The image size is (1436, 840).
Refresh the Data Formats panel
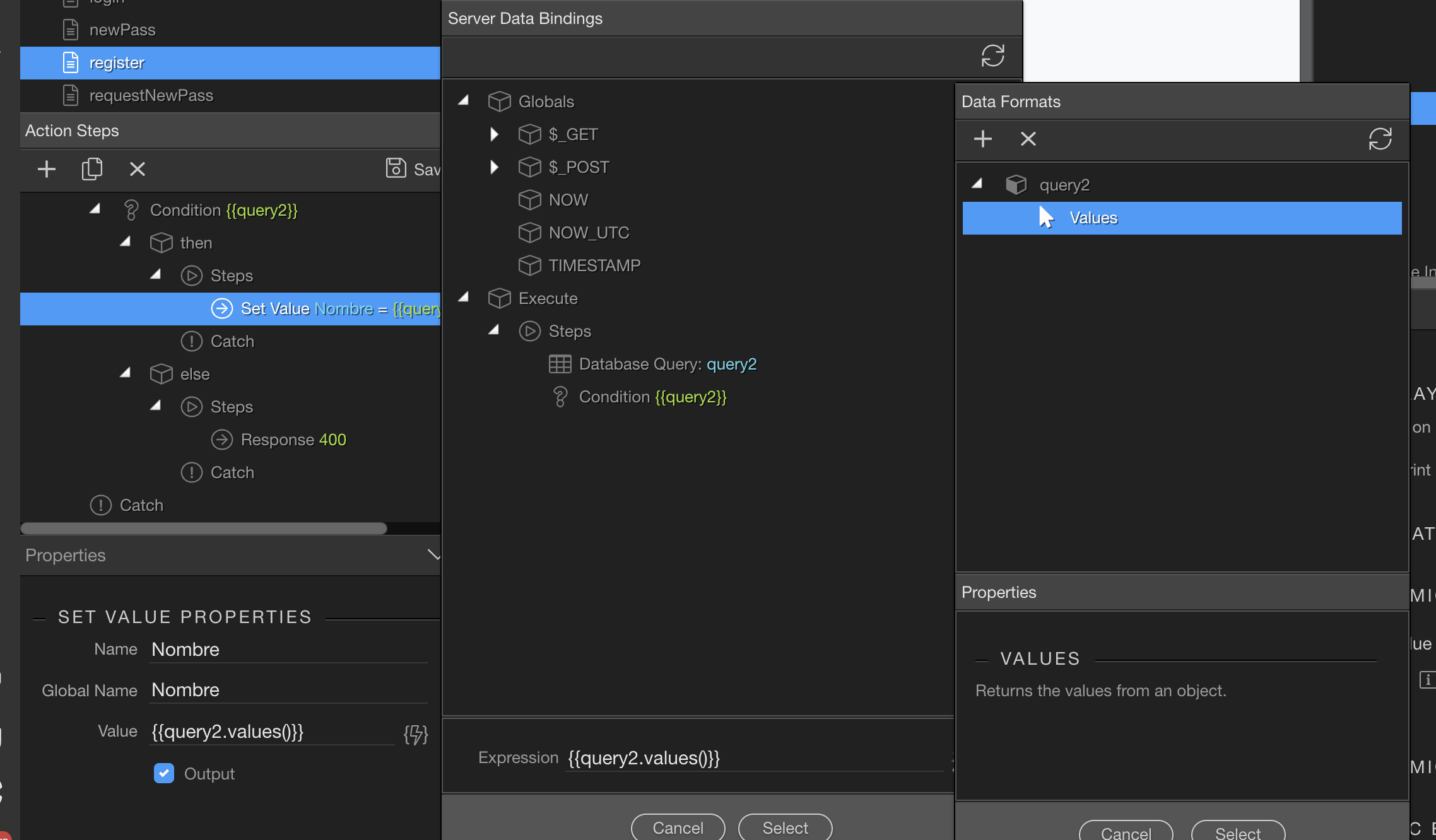pos(1380,139)
